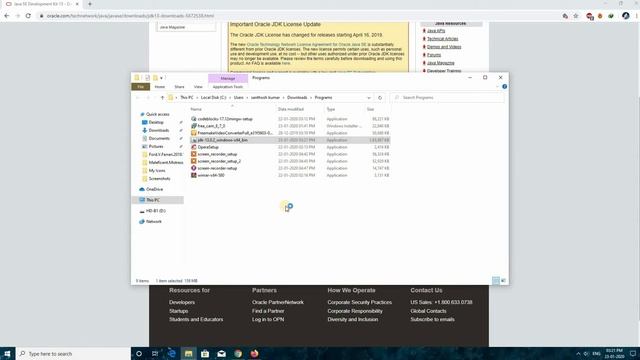Open the File menu in Explorer

tap(140, 87)
